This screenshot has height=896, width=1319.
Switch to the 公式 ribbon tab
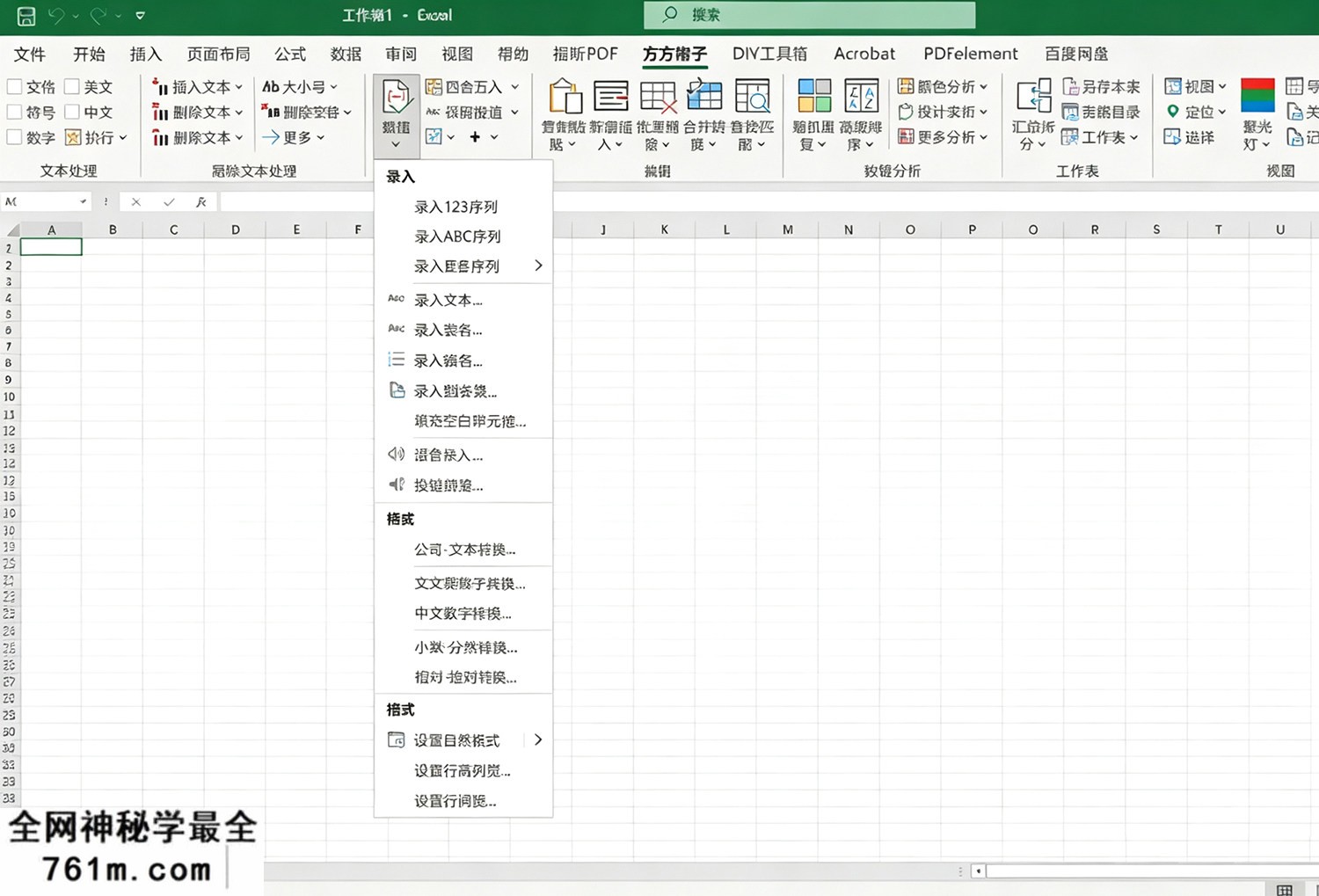pyautogui.click(x=290, y=54)
